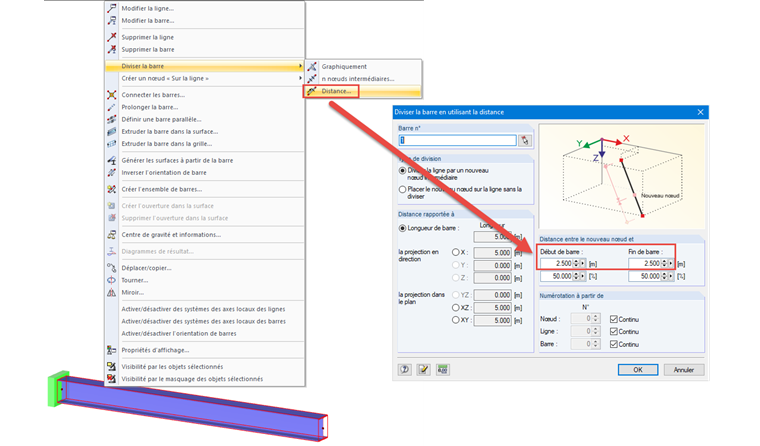This screenshot has width=760, height=446.
Task: Select the XZ plane projection radio
Action: (456, 307)
